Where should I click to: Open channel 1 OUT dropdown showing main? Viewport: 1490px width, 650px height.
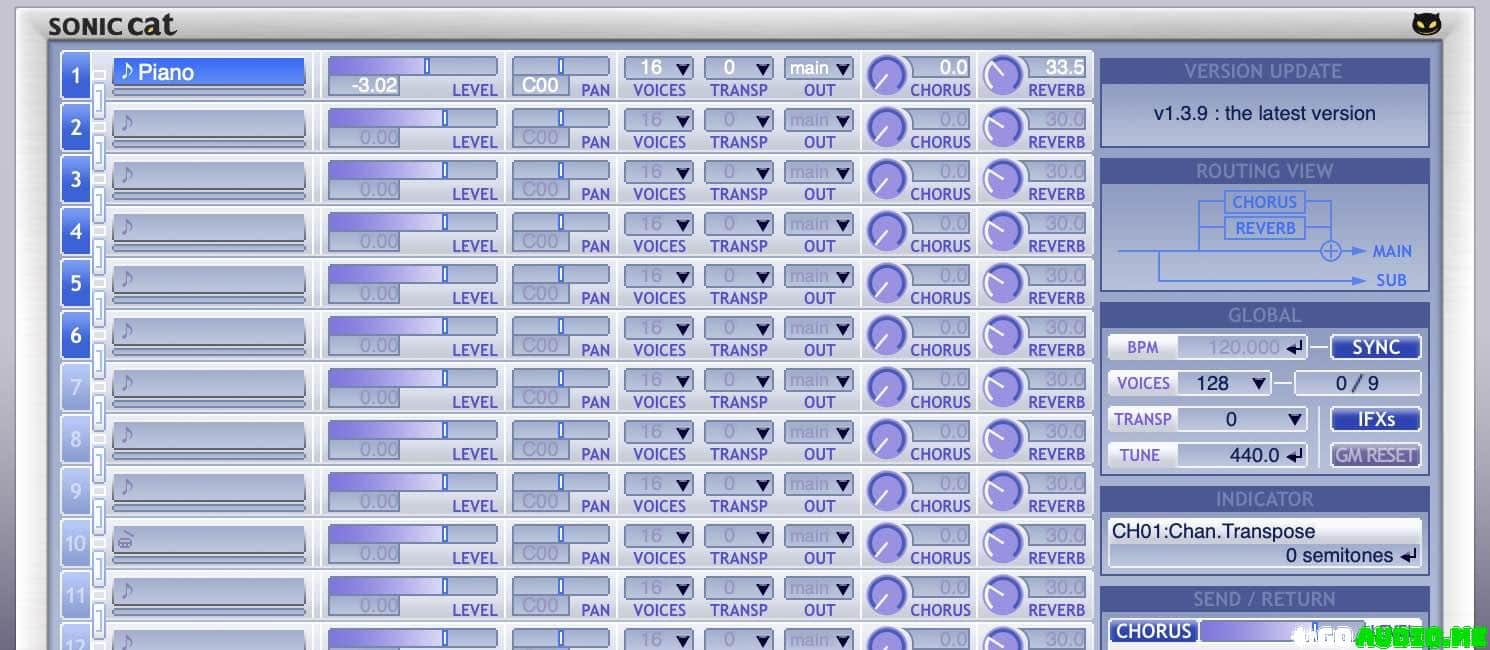coord(818,68)
